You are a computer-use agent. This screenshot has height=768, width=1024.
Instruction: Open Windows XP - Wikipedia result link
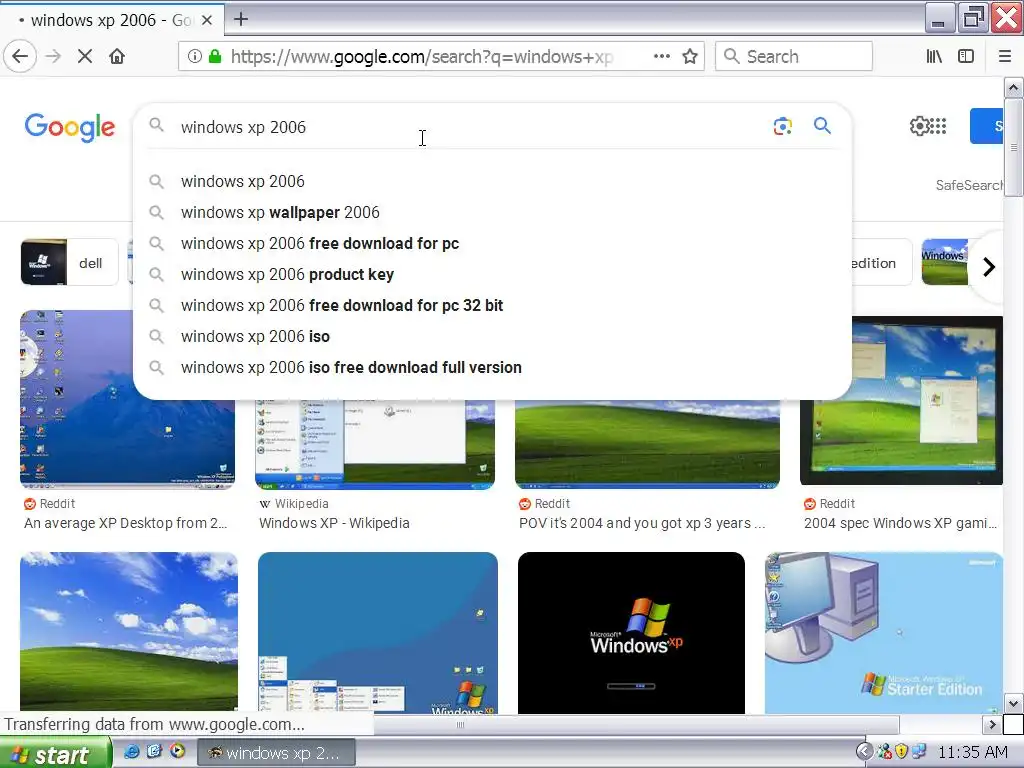334,523
